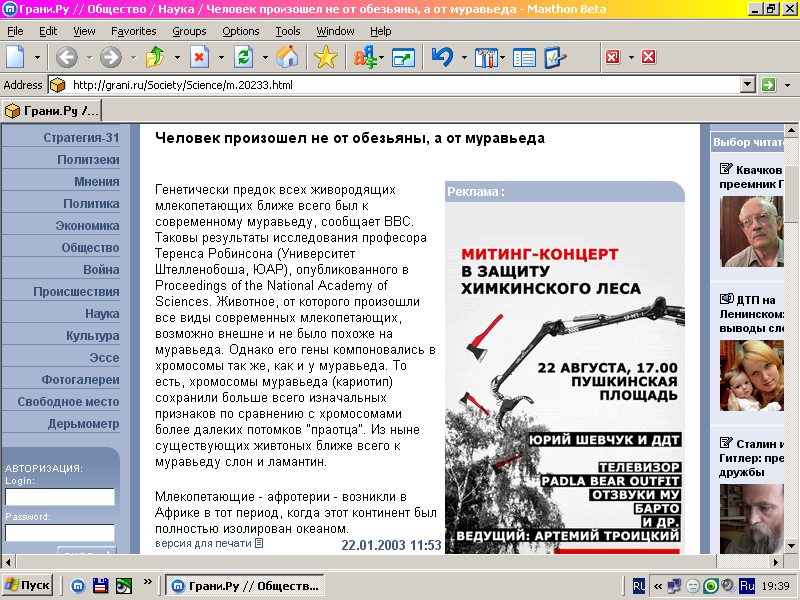Open Favorites star icon
The height and width of the screenshot is (600, 800).
[325, 57]
